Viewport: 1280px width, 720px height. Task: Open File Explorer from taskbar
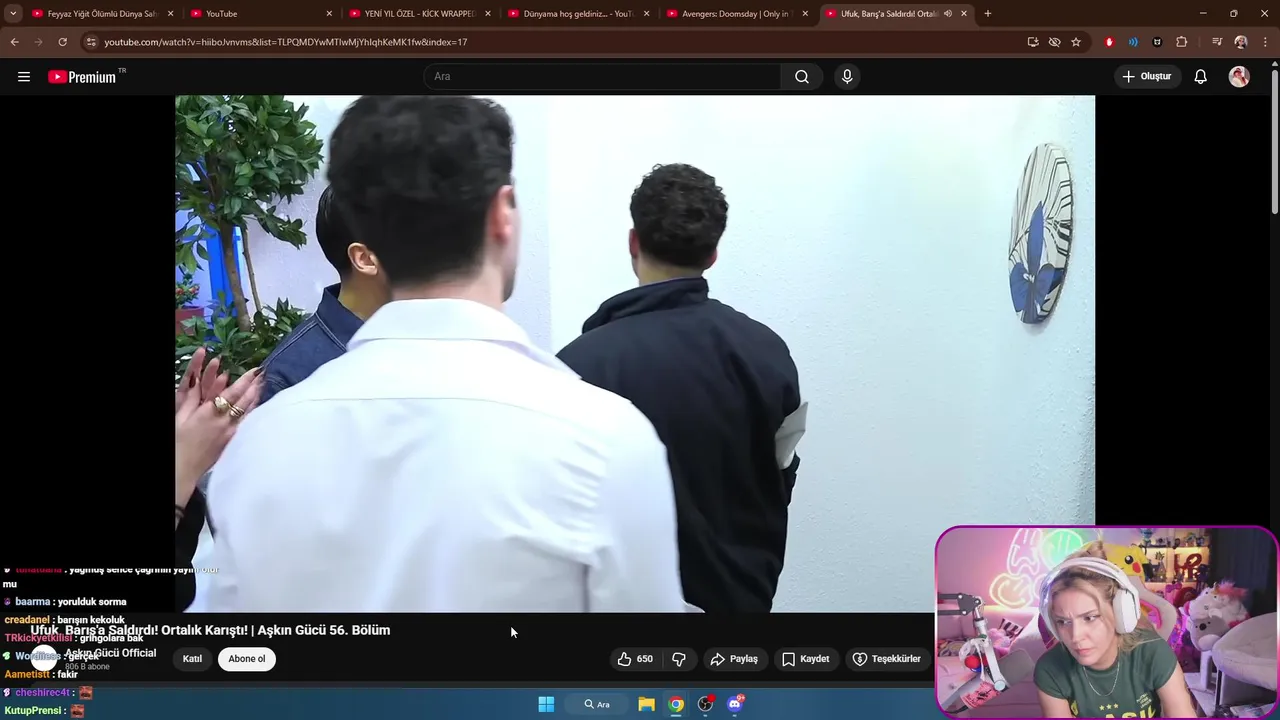coord(646,704)
